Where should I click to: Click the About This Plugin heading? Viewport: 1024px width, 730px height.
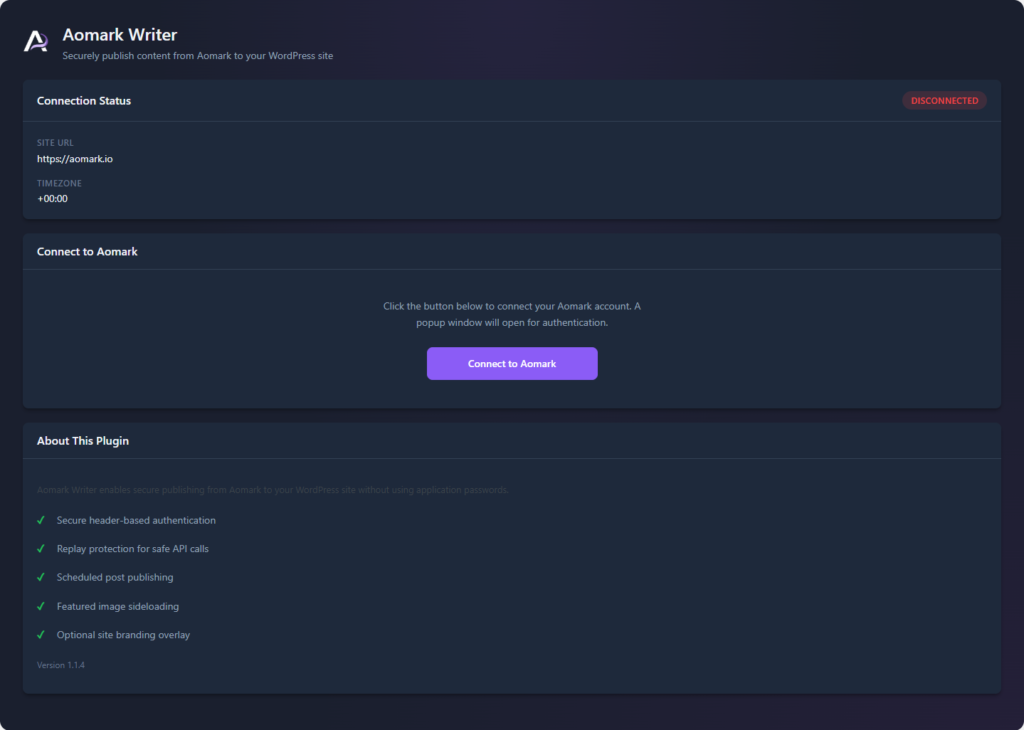83,441
